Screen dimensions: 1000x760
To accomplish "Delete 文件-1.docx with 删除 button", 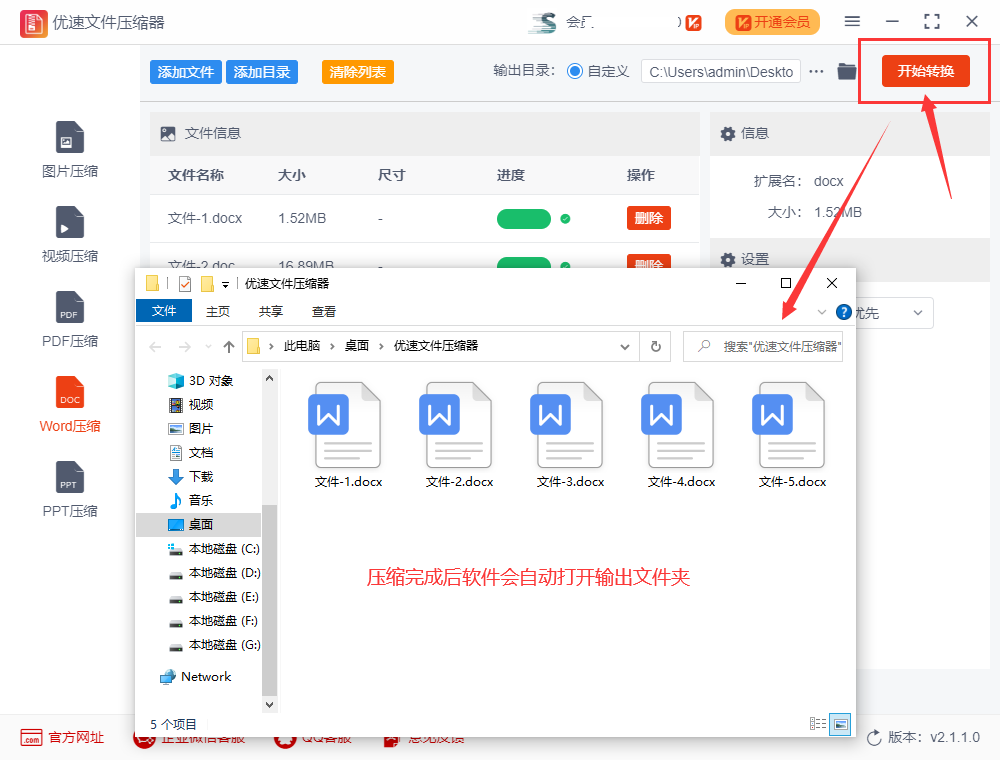I will point(649,218).
